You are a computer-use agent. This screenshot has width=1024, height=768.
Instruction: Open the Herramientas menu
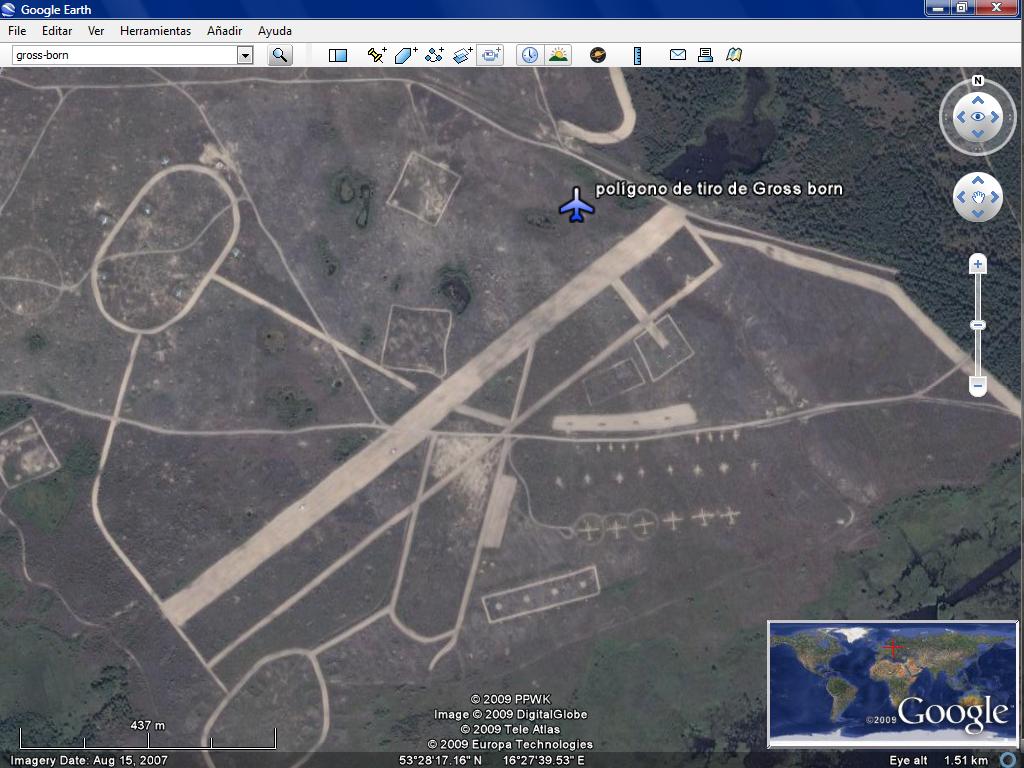click(x=155, y=31)
